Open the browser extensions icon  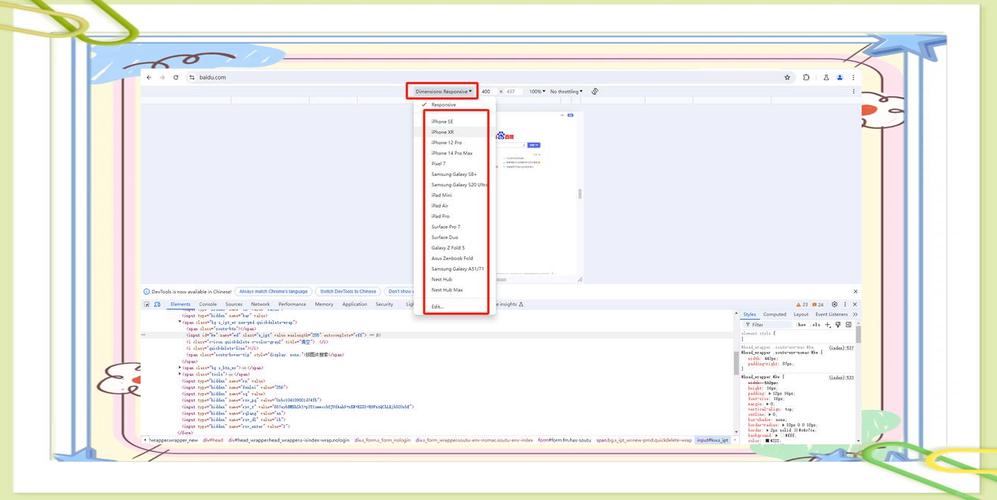806,77
